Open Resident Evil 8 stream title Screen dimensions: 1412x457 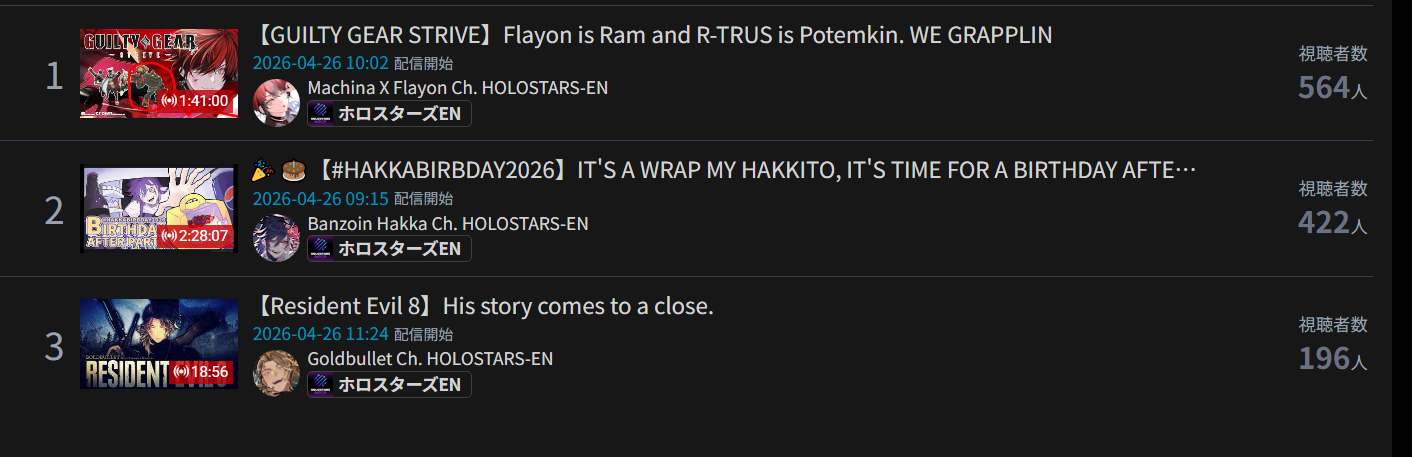pos(483,305)
